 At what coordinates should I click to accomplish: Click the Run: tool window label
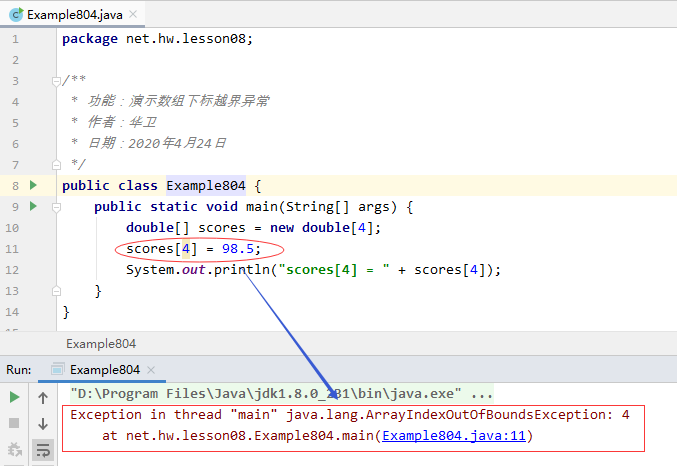pos(19,370)
